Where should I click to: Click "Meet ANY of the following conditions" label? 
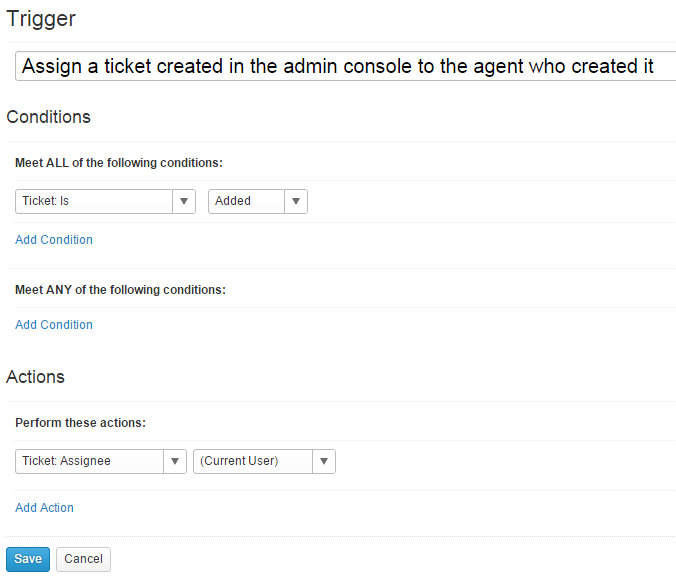(x=121, y=290)
